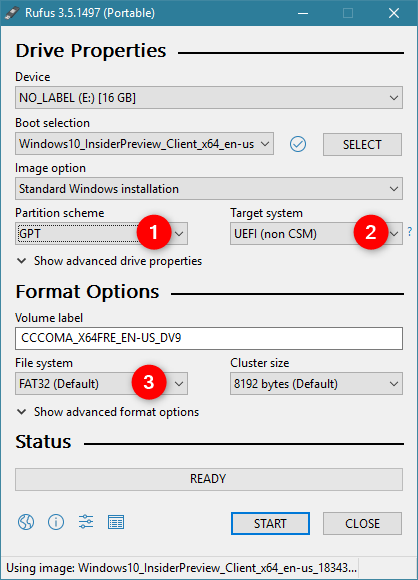
Task: Click the CLOSE button
Action: tap(362, 523)
